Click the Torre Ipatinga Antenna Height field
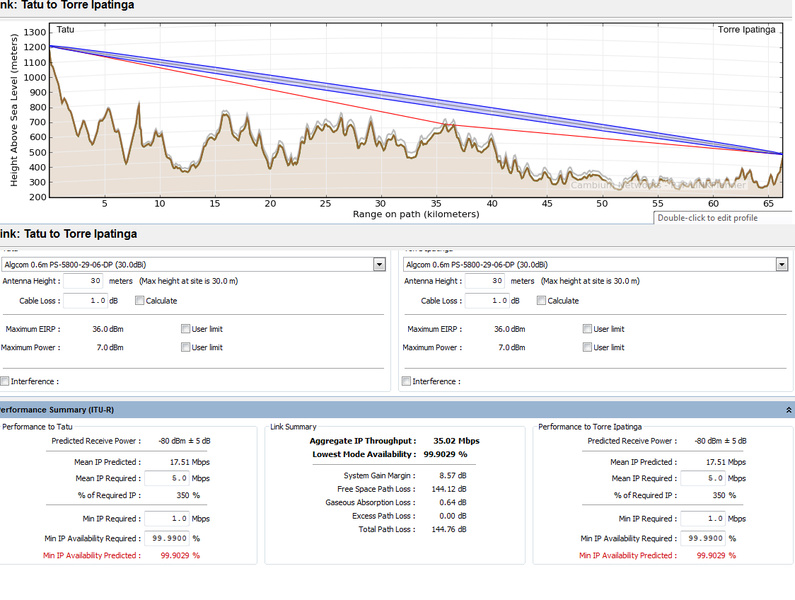This screenshot has width=795, height=600. click(x=487, y=282)
